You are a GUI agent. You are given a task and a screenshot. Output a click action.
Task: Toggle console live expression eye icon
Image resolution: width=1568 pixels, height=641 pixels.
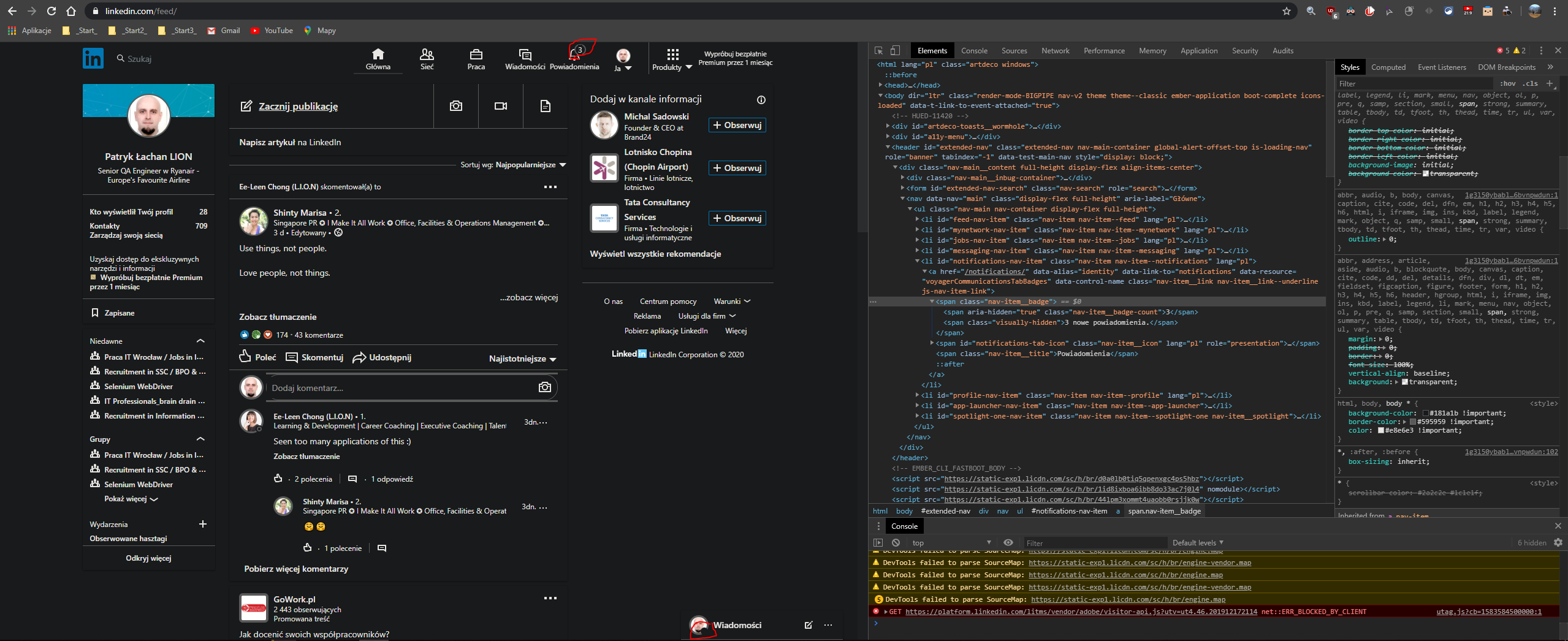(x=1008, y=542)
